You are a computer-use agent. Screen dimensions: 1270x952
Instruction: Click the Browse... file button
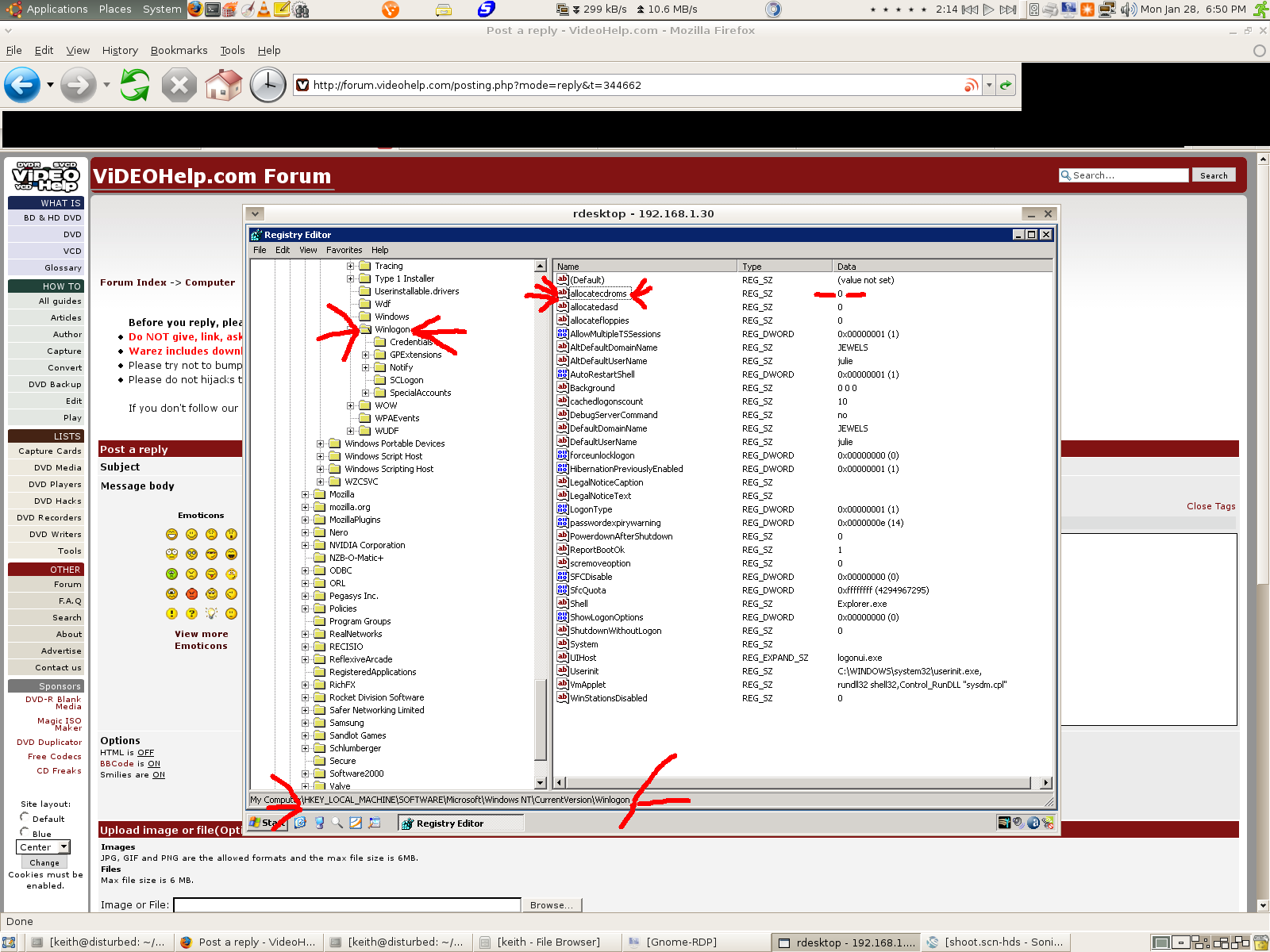pos(552,905)
